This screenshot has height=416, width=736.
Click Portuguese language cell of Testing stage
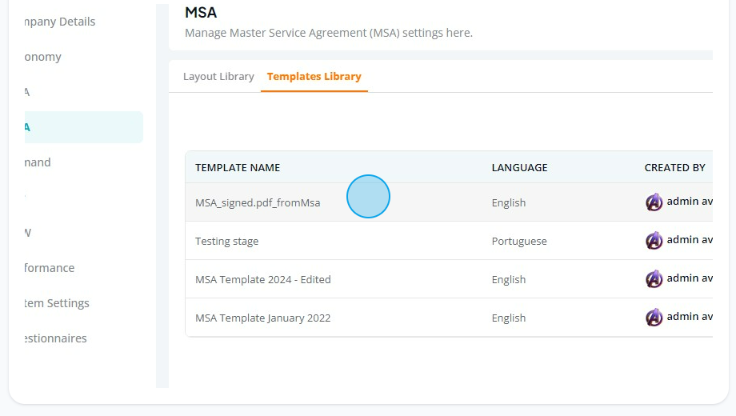point(519,241)
